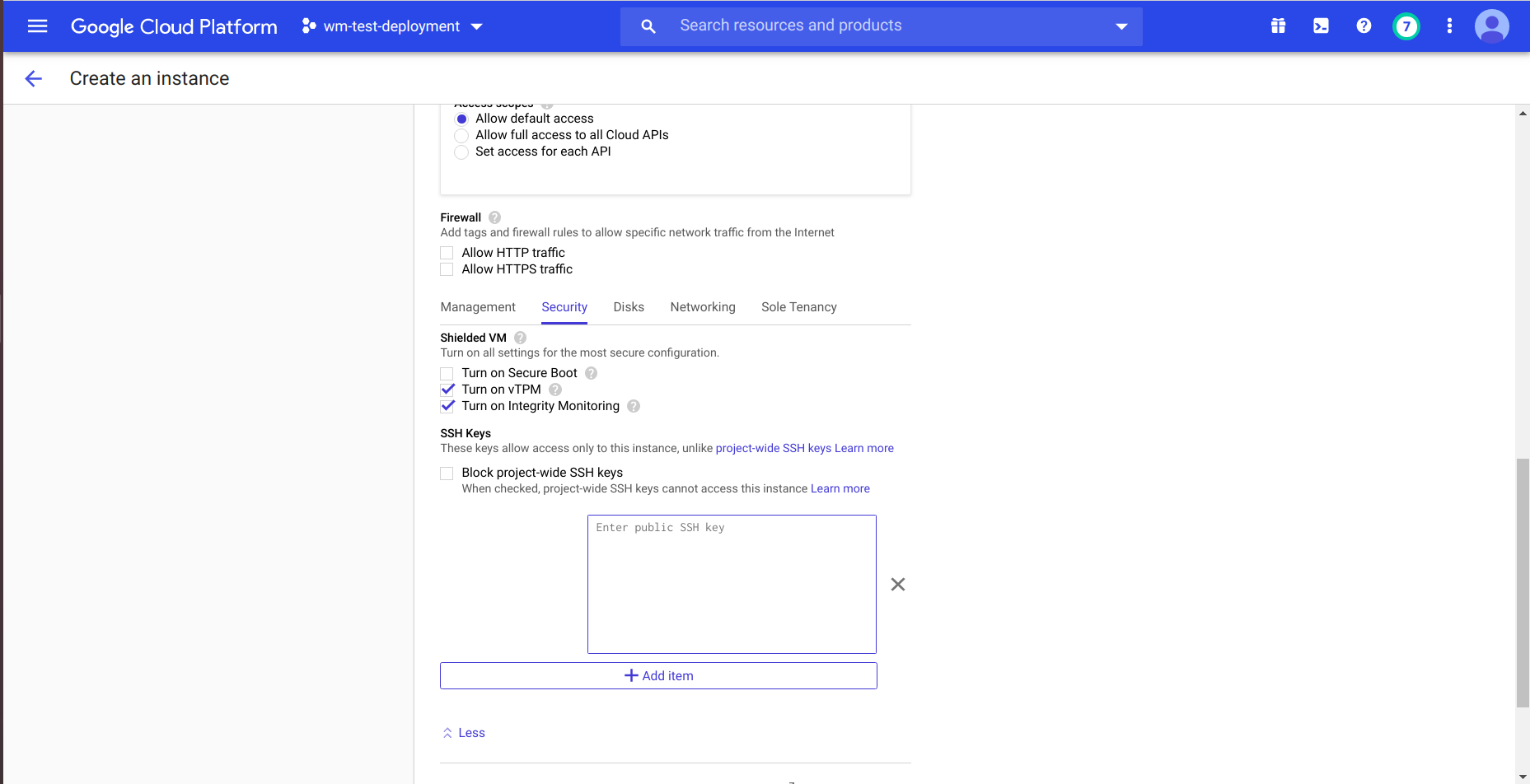This screenshot has width=1530, height=784.
Task: Click the Add item button
Action: [x=658, y=675]
